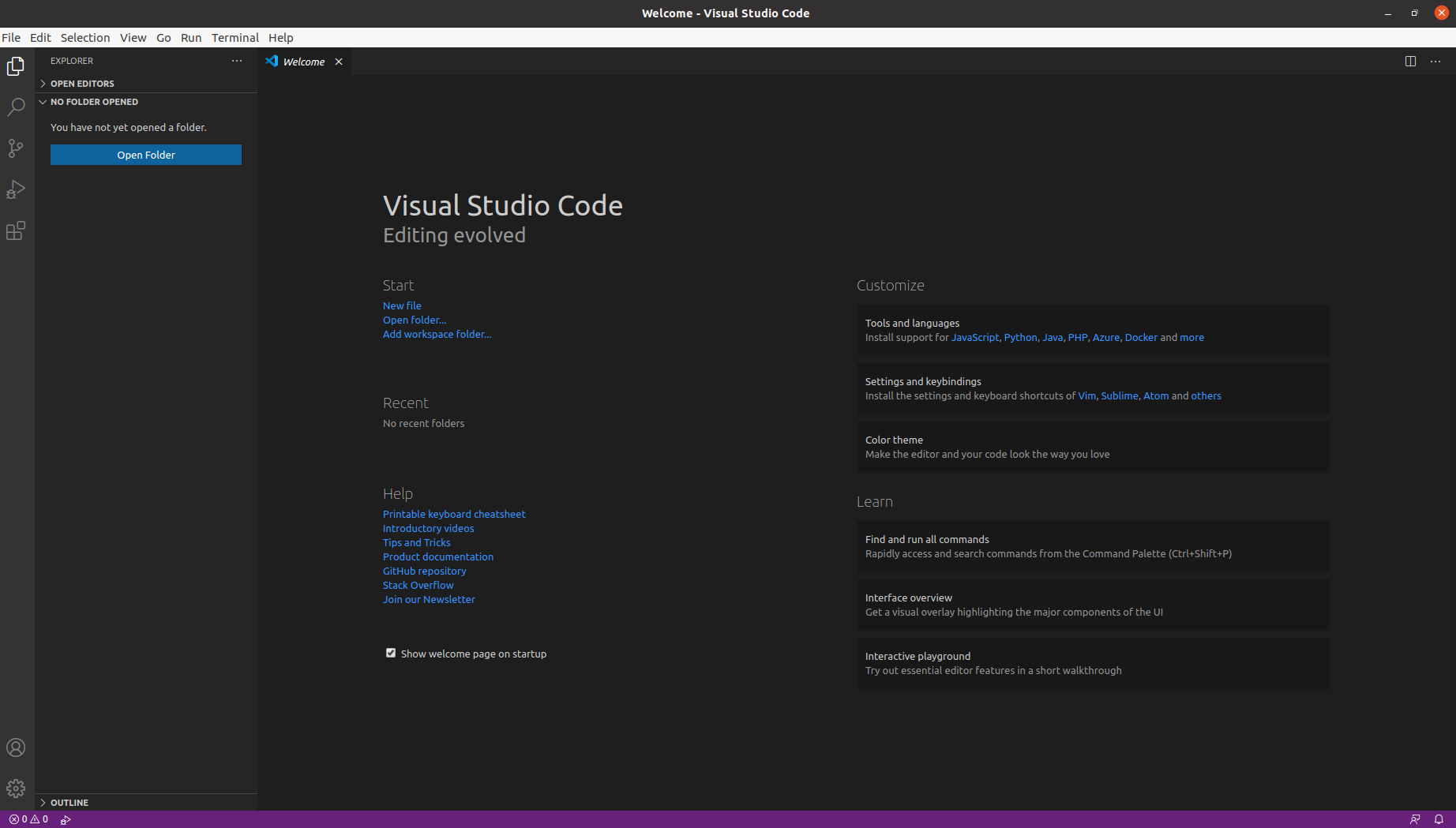Click the VS Code logo on Welcome tab
This screenshot has width=1456, height=828.
272,61
